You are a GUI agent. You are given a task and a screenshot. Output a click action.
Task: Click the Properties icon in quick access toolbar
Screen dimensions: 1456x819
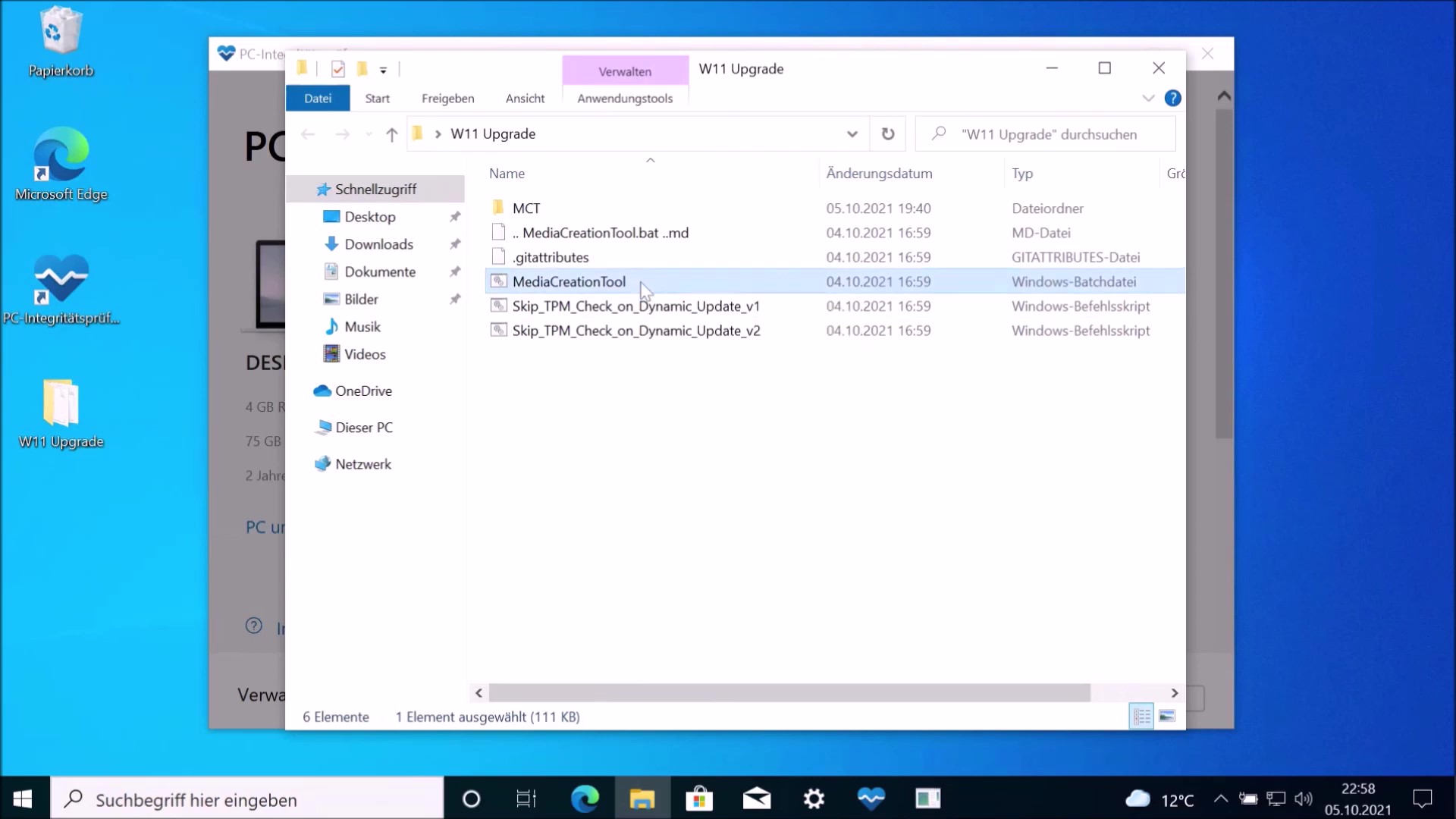(338, 70)
